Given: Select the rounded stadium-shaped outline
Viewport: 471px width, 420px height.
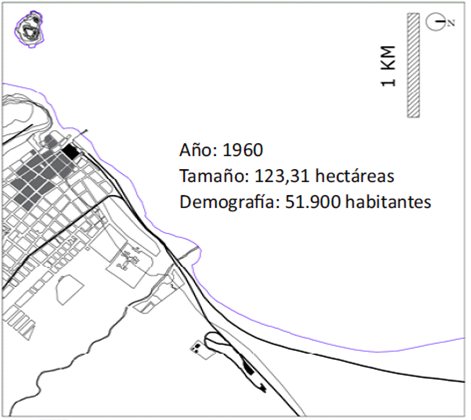Looking at the screenshot, I should 69,289.
